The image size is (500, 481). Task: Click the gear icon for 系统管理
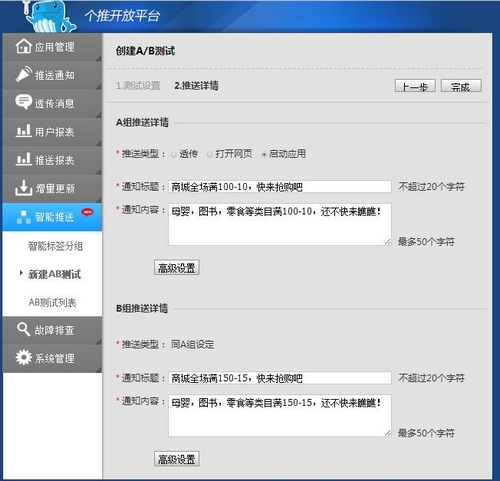pyautogui.click(x=23, y=357)
